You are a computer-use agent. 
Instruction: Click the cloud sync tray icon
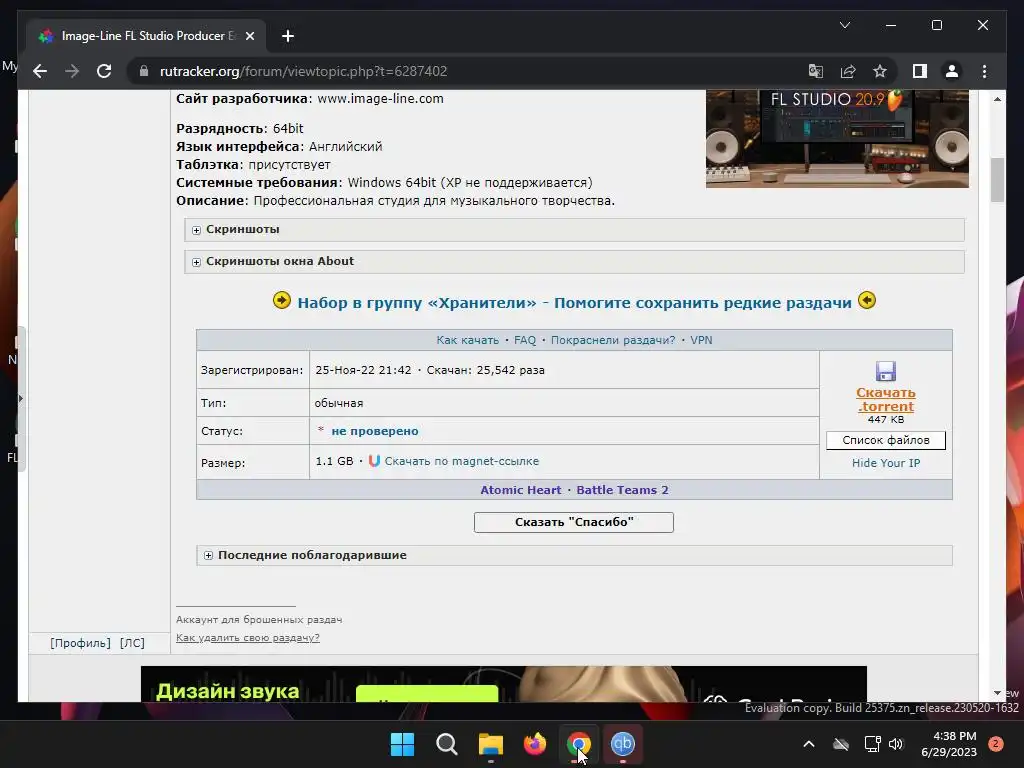point(841,744)
